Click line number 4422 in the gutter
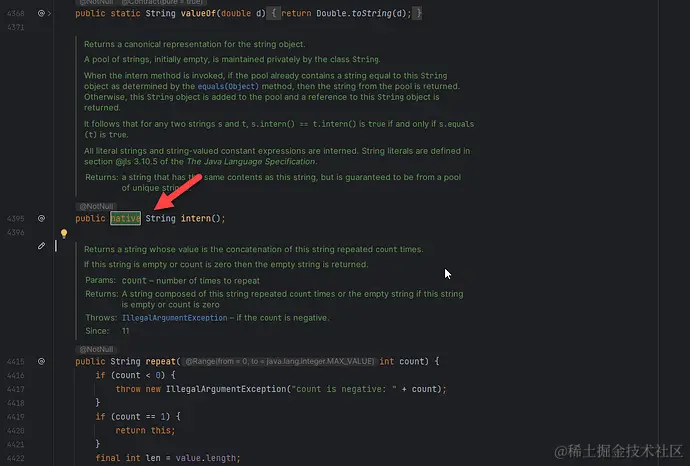This screenshot has height=466, width=690. (16, 458)
